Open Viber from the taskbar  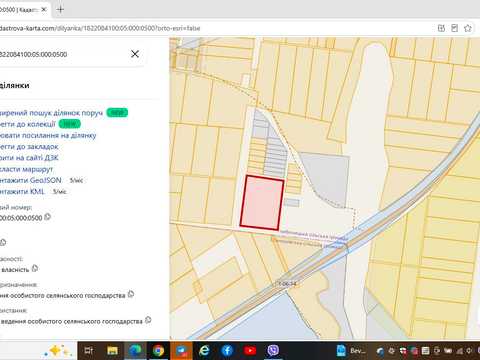point(273,350)
